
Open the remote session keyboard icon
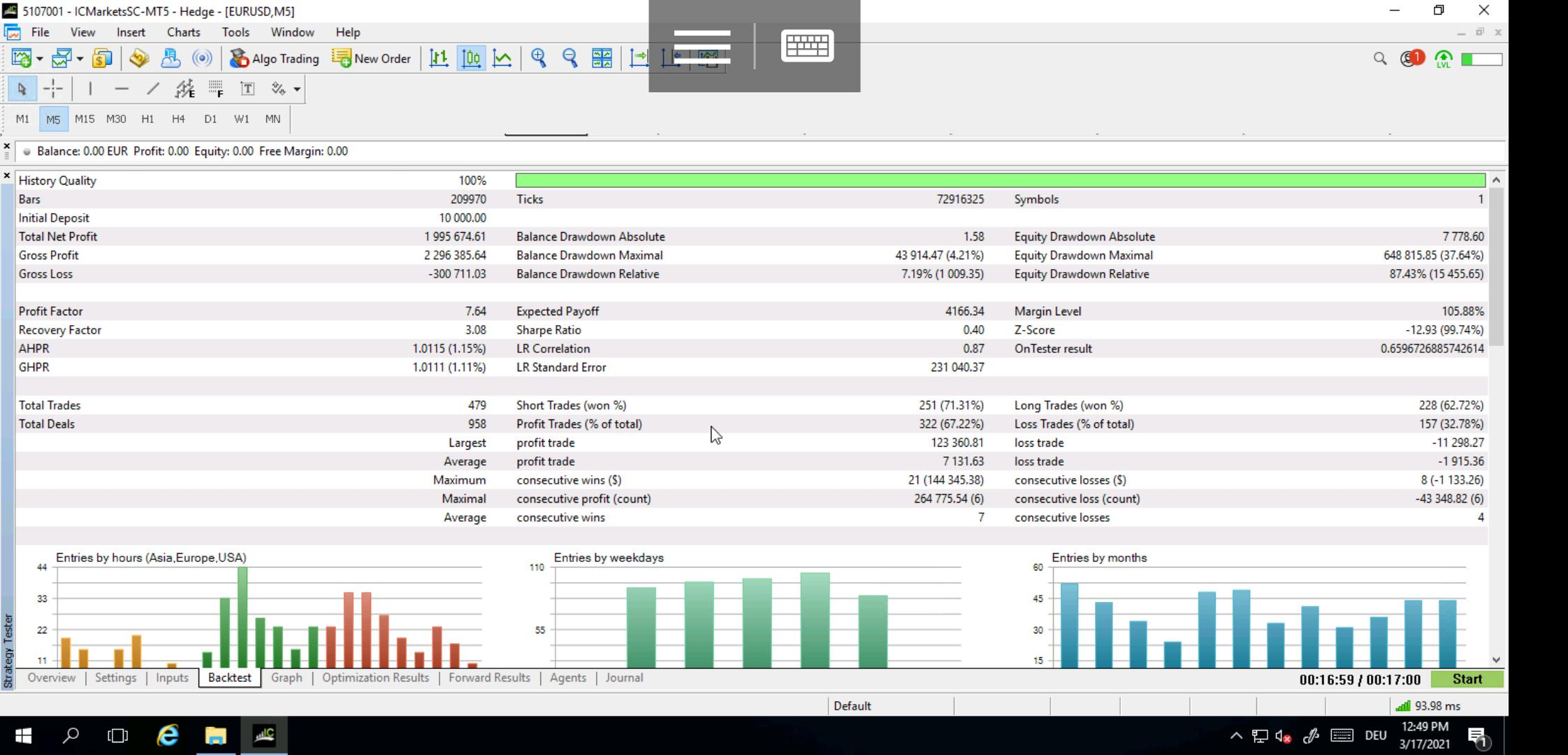click(x=807, y=46)
